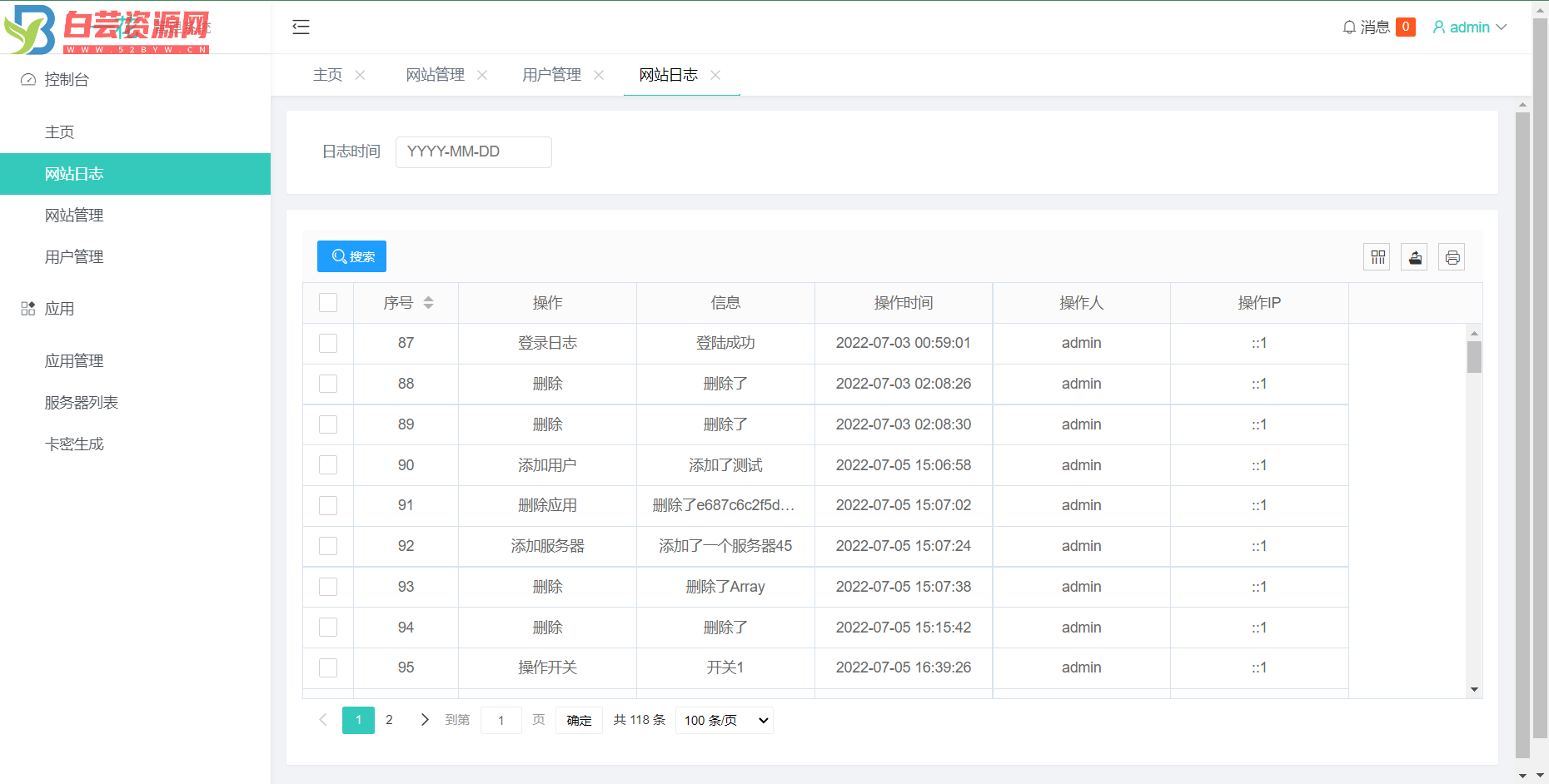Close the 用户管理 tab
Image resolution: width=1549 pixels, height=784 pixels.
pos(599,75)
